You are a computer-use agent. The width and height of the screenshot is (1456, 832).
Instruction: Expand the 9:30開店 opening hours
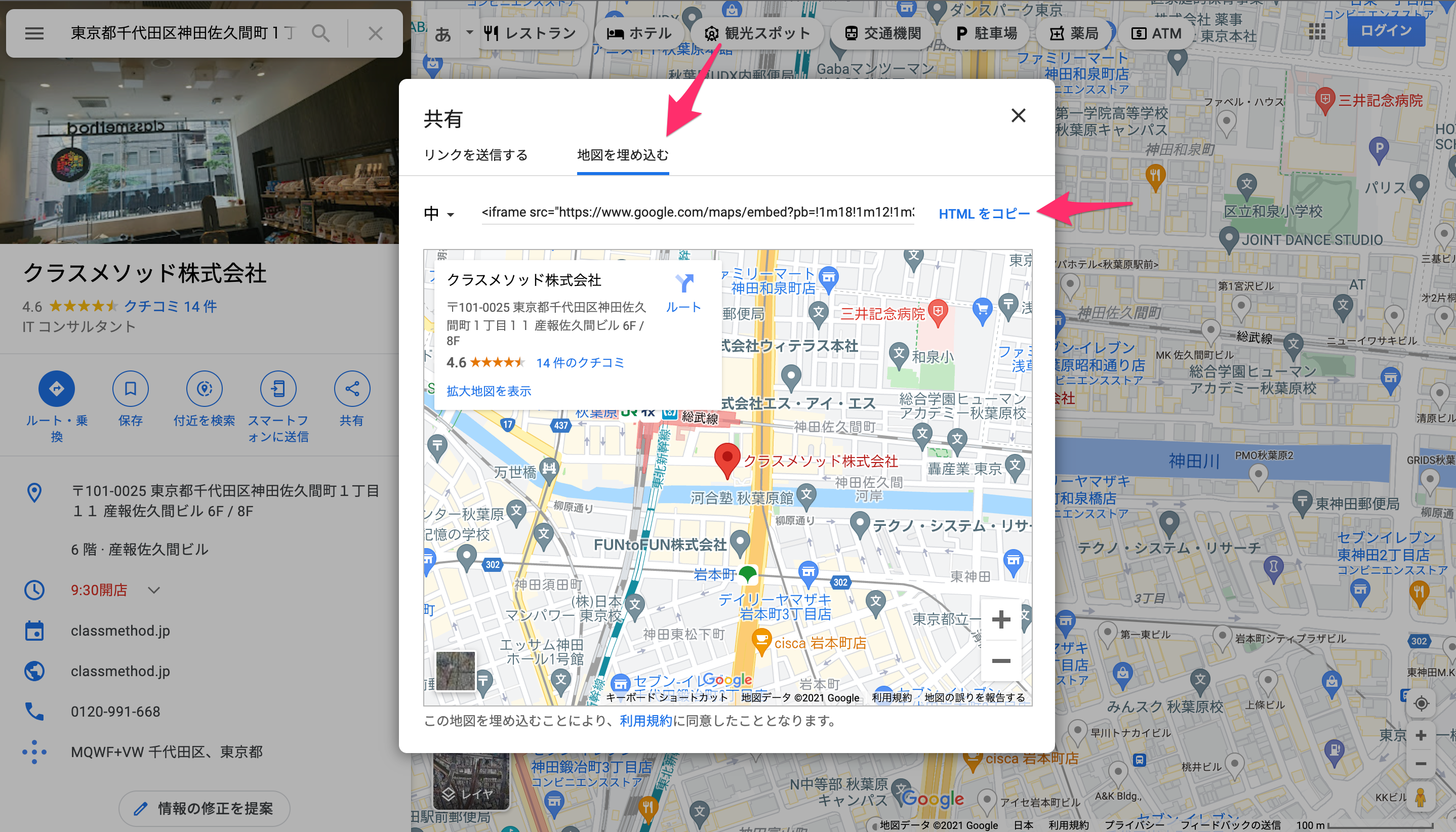[x=154, y=590]
